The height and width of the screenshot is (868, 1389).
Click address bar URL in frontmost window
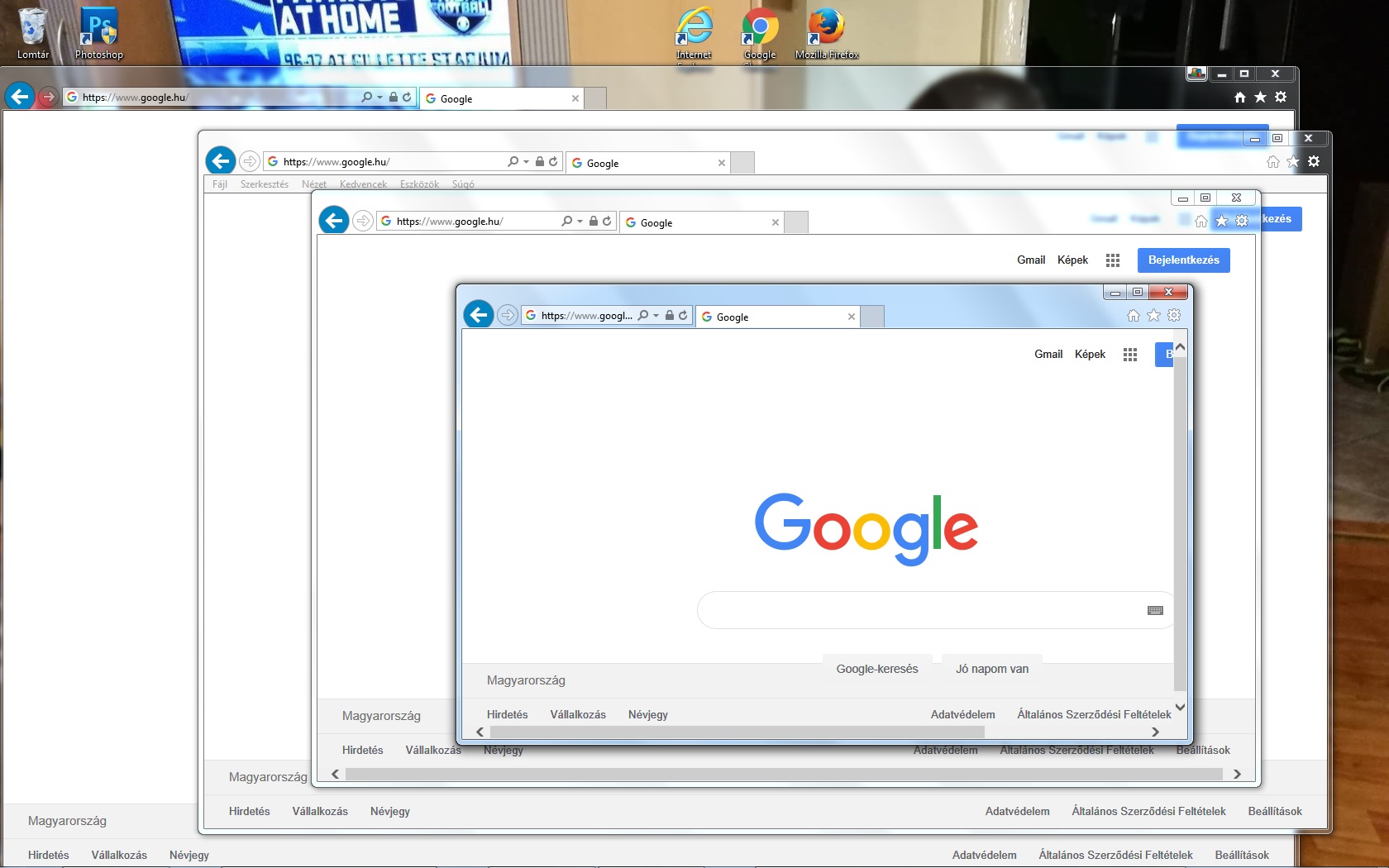(x=587, y=316)
